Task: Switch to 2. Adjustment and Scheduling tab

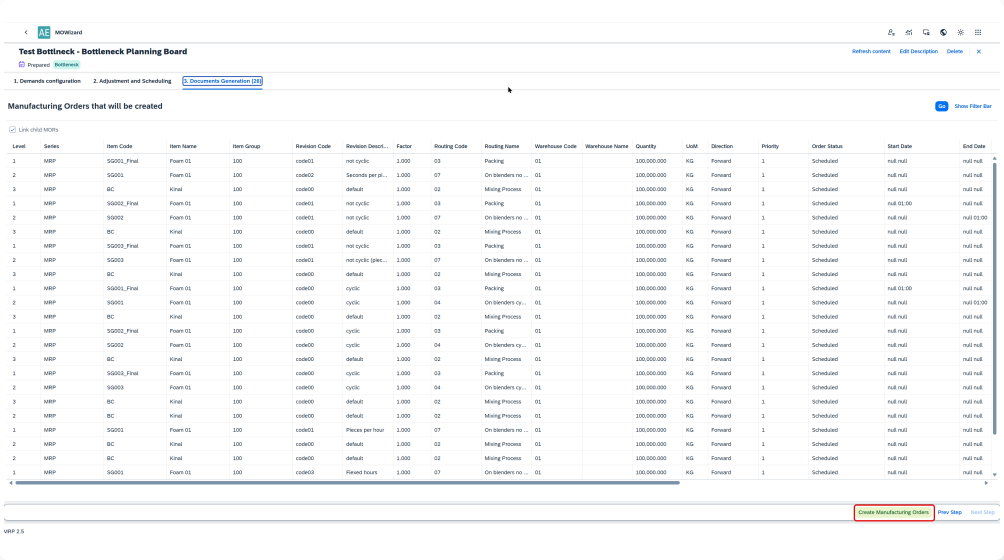Action: point(132,80)
